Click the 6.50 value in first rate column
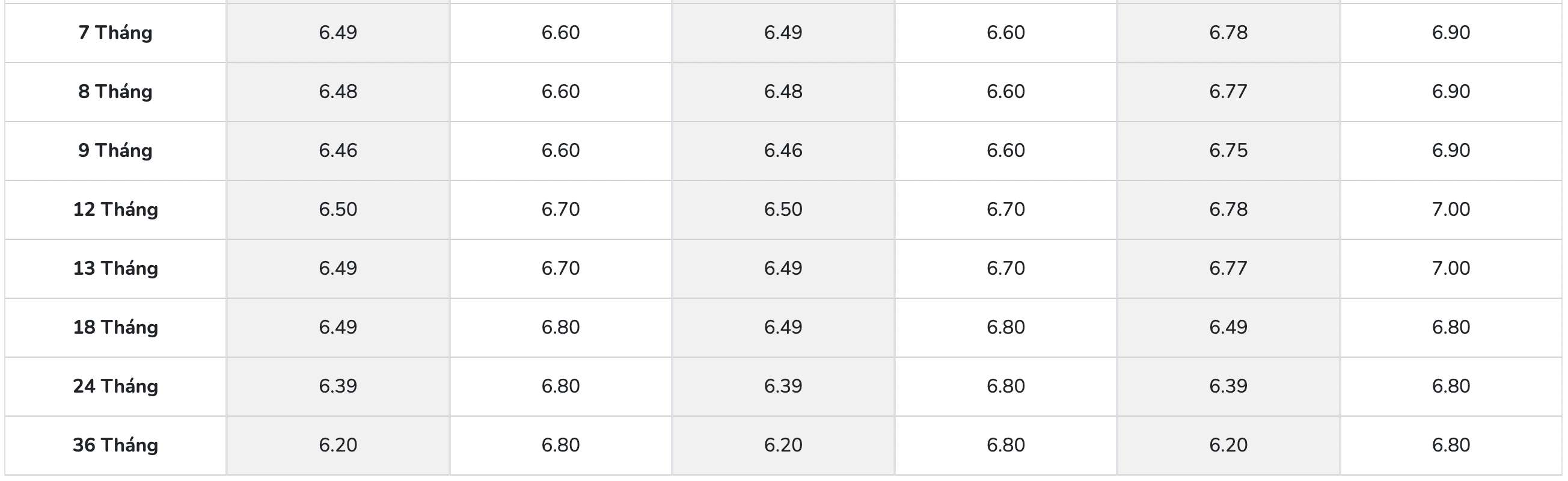The image size is (1568, 481). click(338, 209)
